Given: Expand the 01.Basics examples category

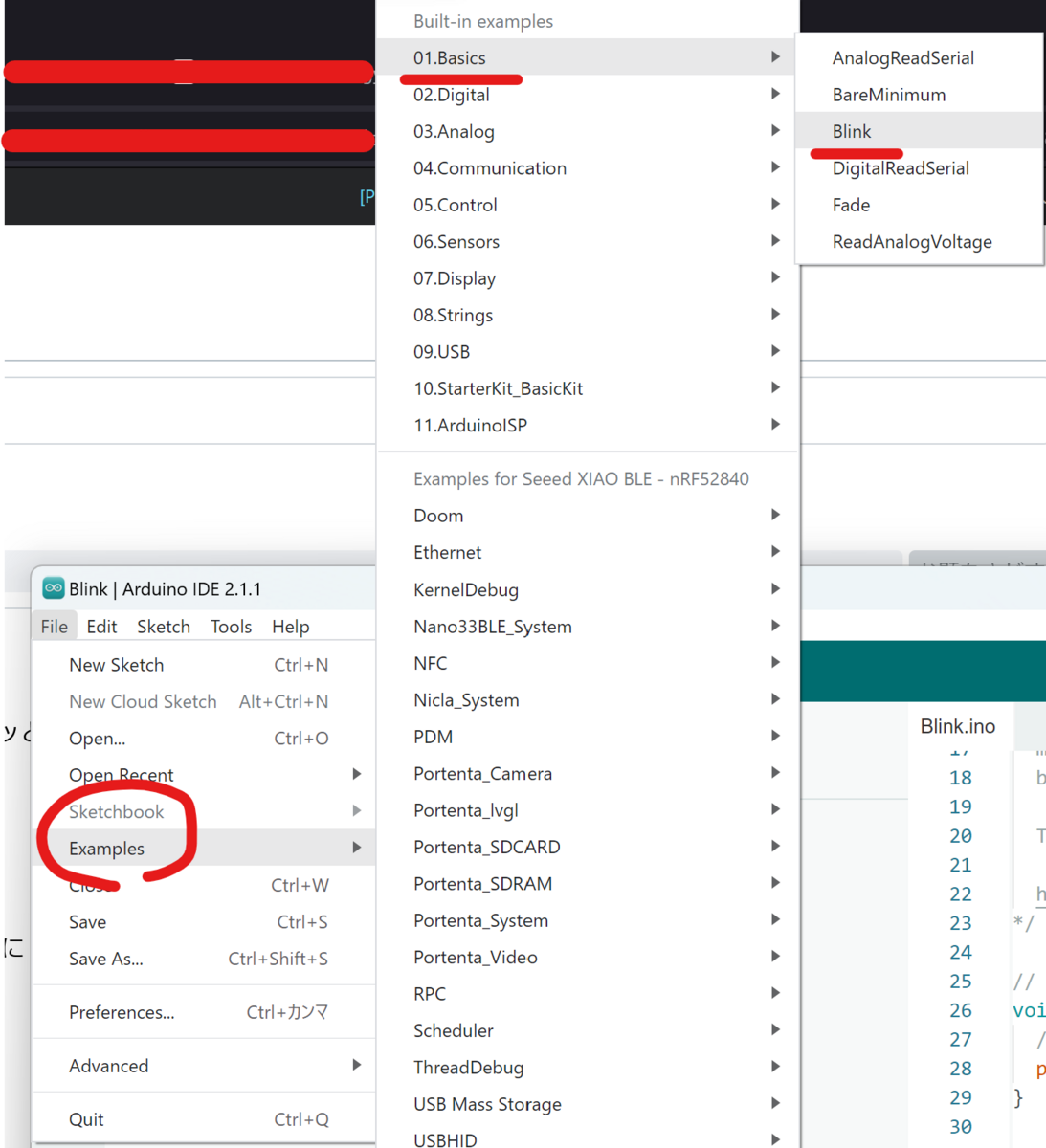Looking at the screenshot, I should coord(587,57).
